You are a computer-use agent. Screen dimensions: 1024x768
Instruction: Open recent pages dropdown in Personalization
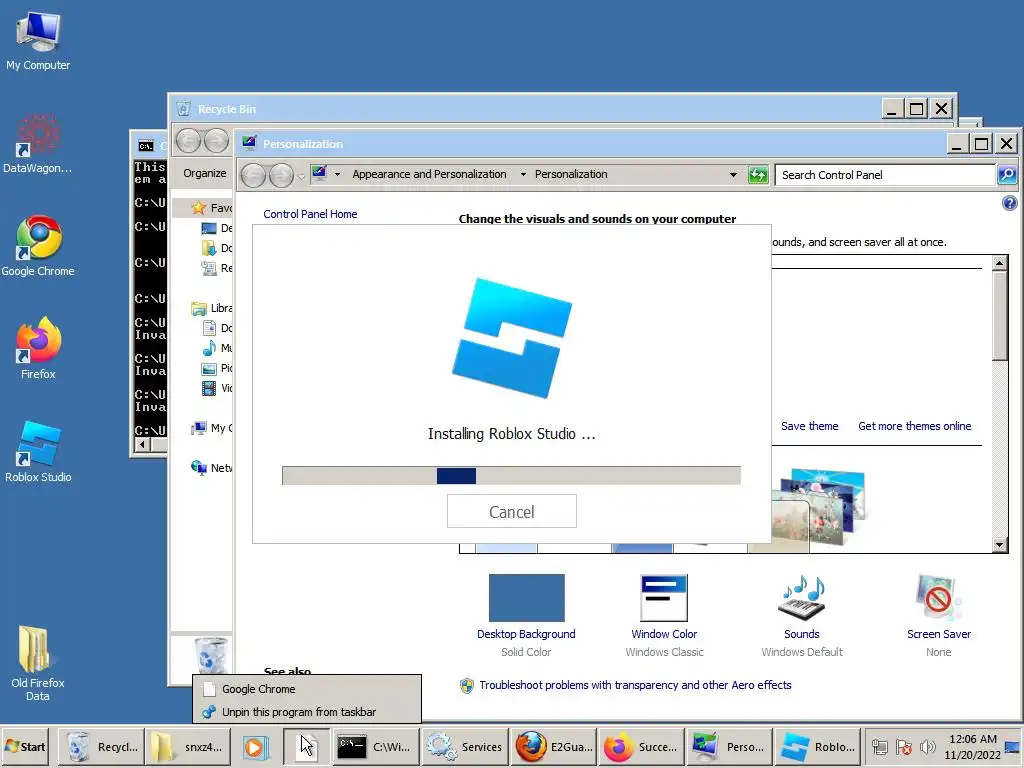[300, 176]
